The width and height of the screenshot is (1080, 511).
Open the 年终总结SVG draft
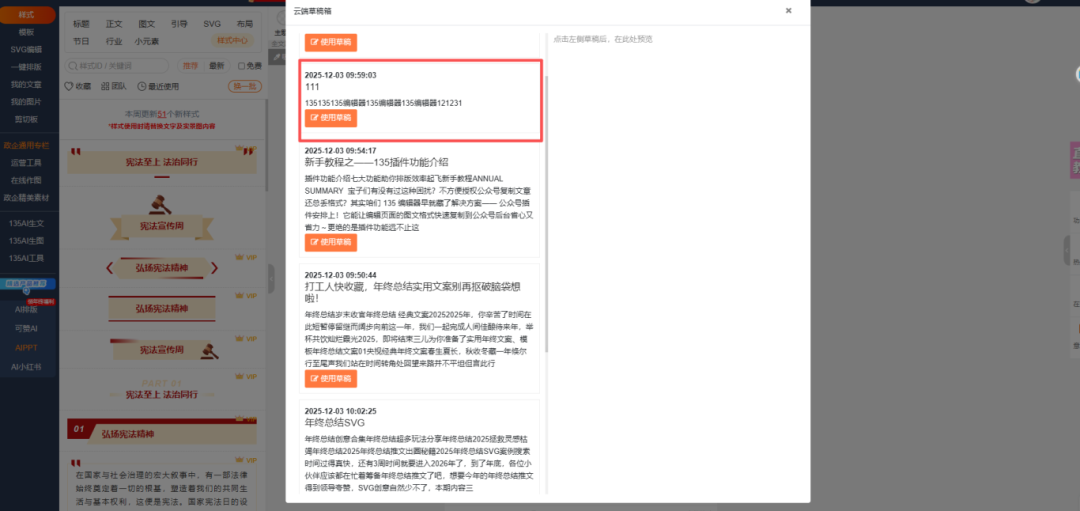click(x=334, y=422)
